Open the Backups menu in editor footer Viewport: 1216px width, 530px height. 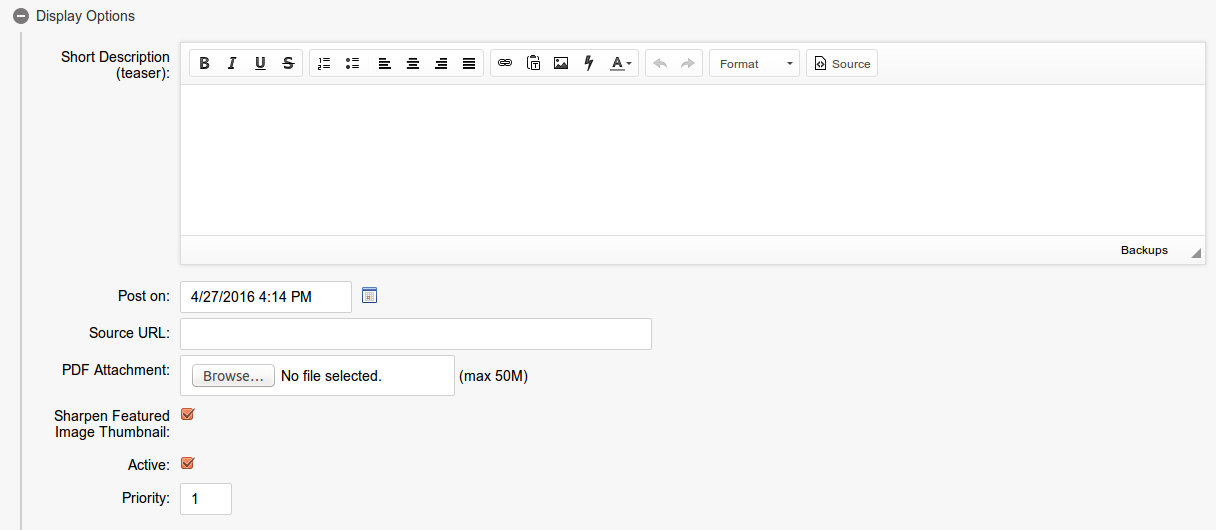[x=1144, y=250]
